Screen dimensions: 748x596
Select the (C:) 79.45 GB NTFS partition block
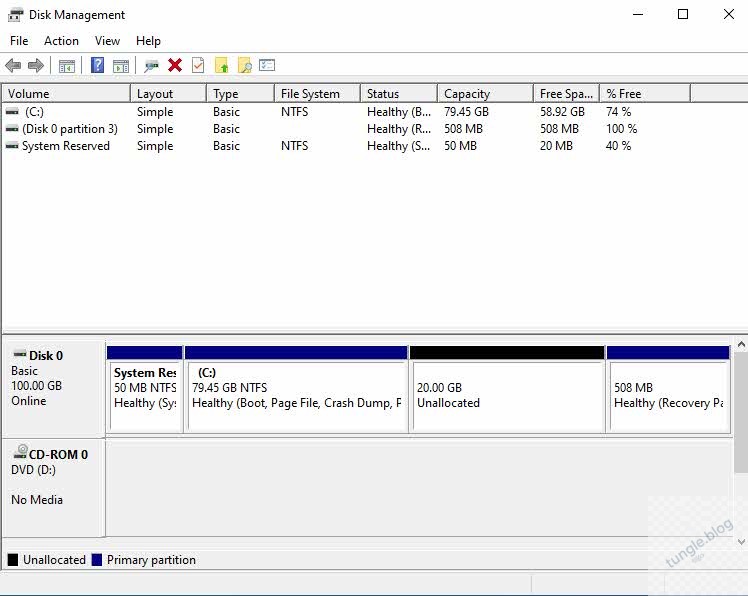(296, 389)
